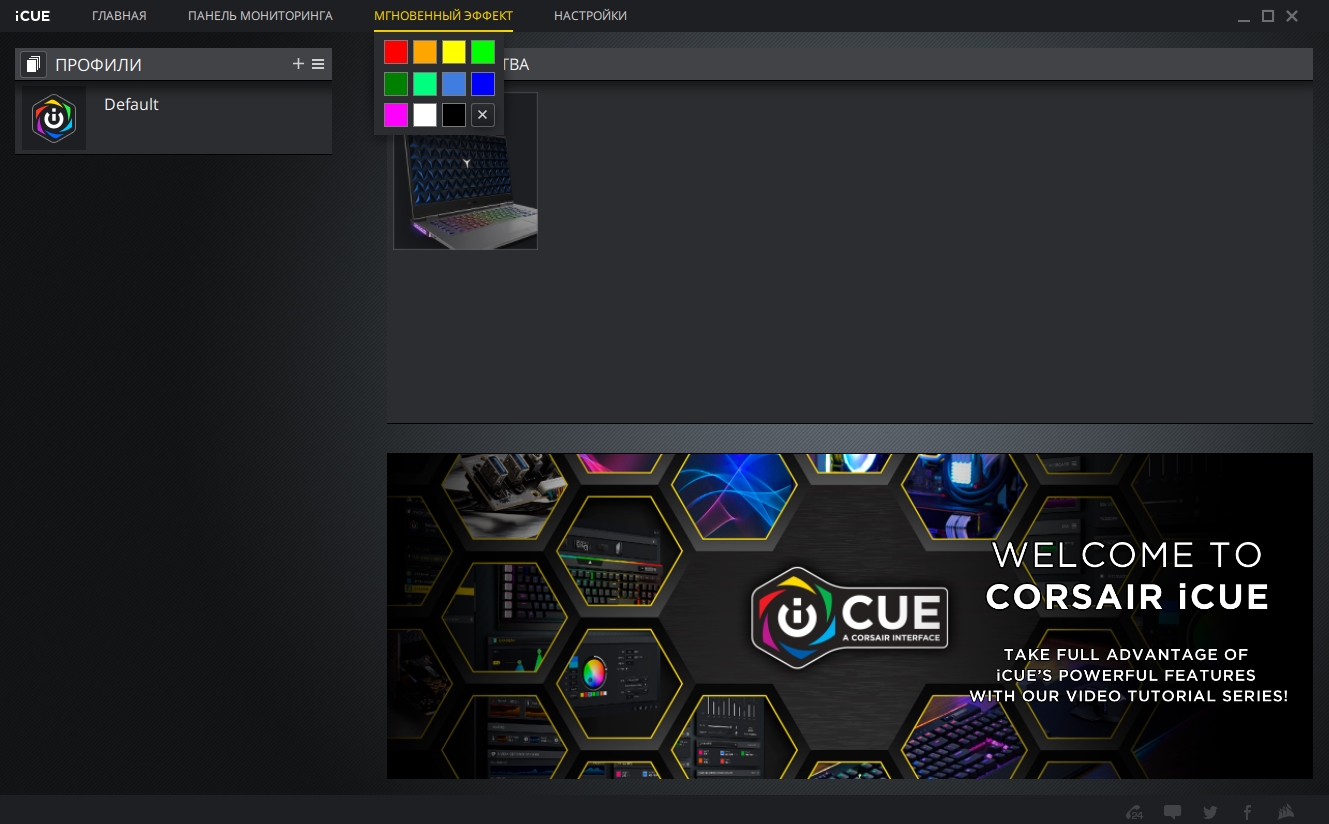Open the Настройки tab
The image size is (1329, 824).
pos(590,16)
